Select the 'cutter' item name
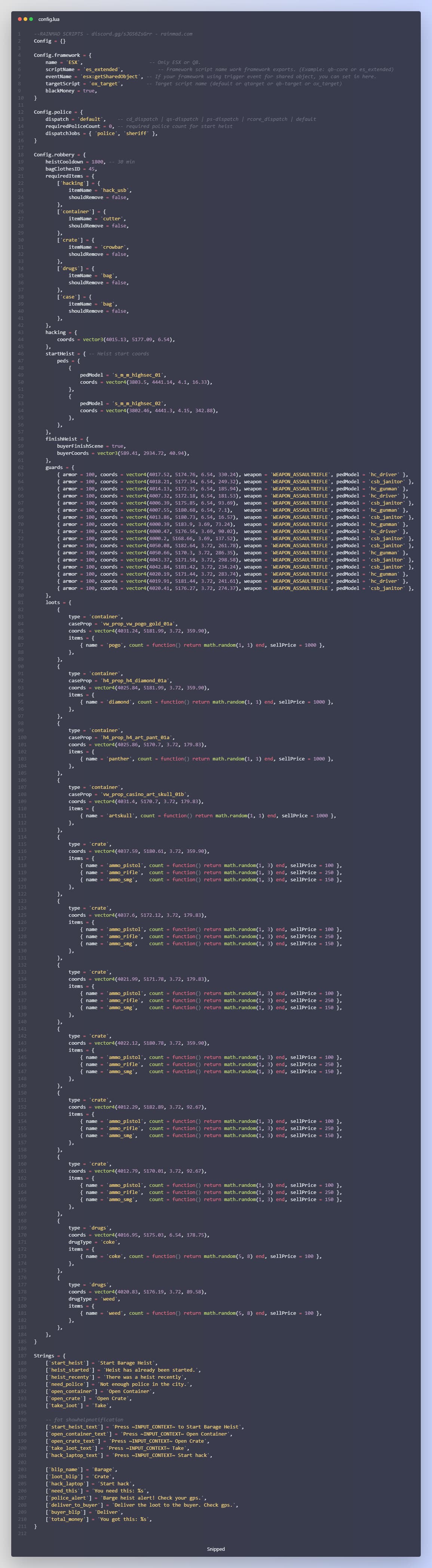The width and height of the screenshot is (432, 1568). [x=113, y=218]
